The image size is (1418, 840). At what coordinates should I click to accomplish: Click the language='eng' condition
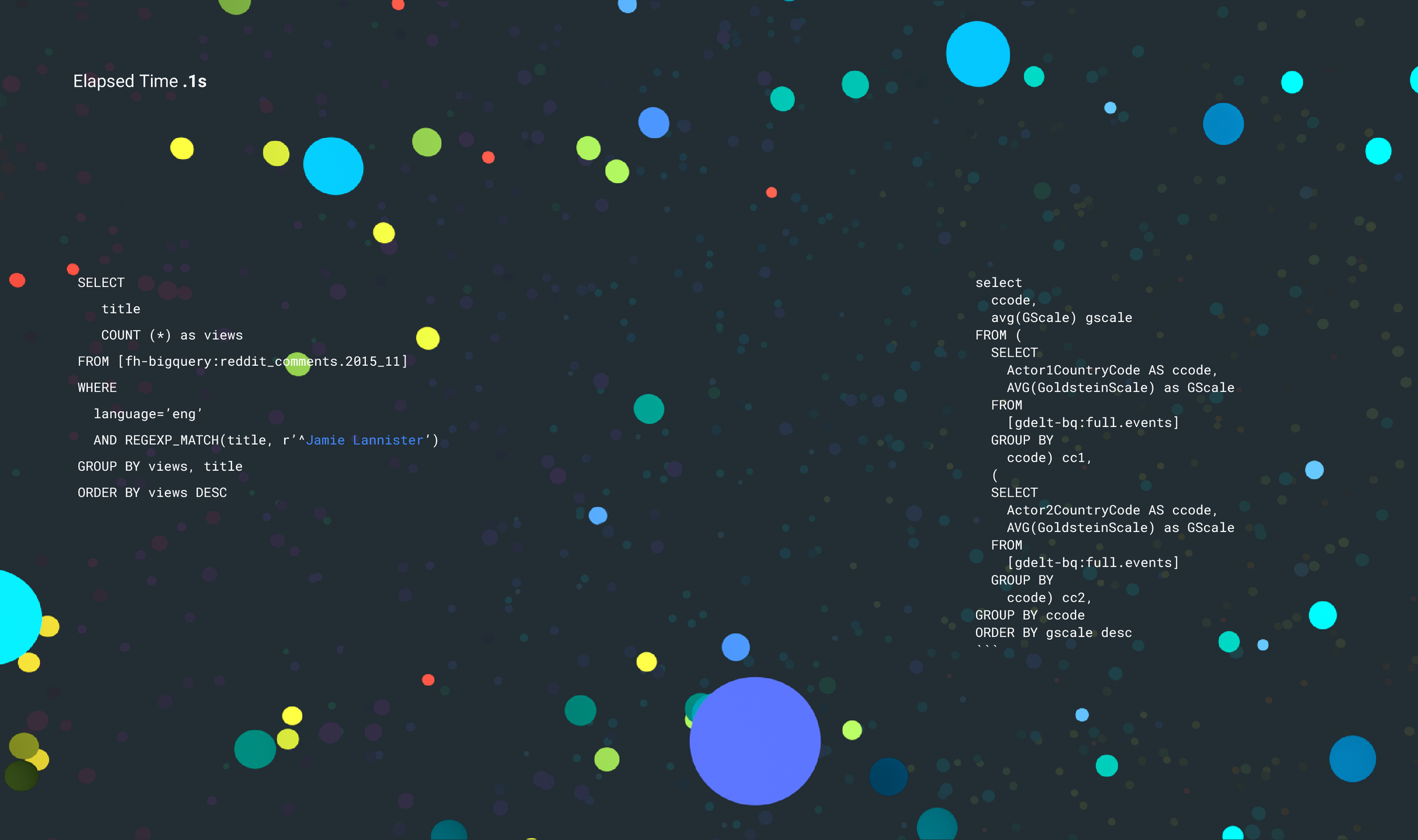[x=147, y=414]
